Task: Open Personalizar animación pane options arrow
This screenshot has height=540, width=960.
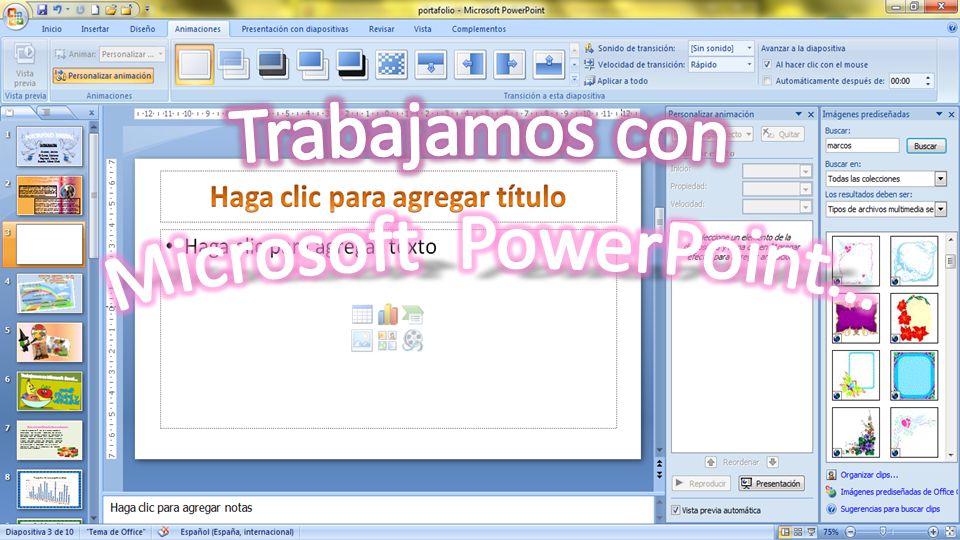Action: coord(798,114)
